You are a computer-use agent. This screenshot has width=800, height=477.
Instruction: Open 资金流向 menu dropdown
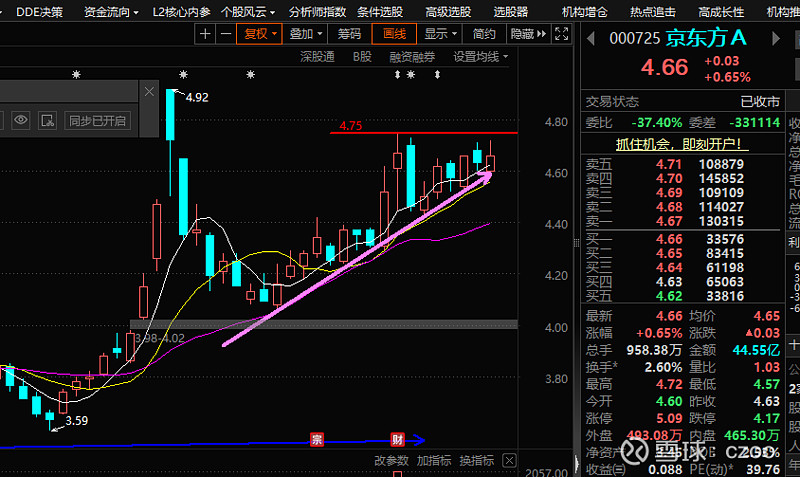(111, 12)
